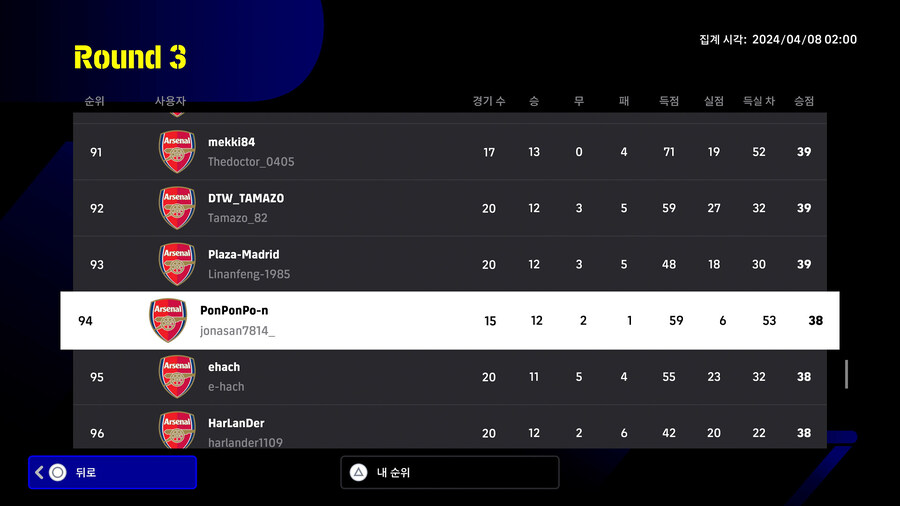Screen dimensions: 900x506
Task: Click Arsenal crest beside Plaza-Madrid
Action: [x=177, y=264]
